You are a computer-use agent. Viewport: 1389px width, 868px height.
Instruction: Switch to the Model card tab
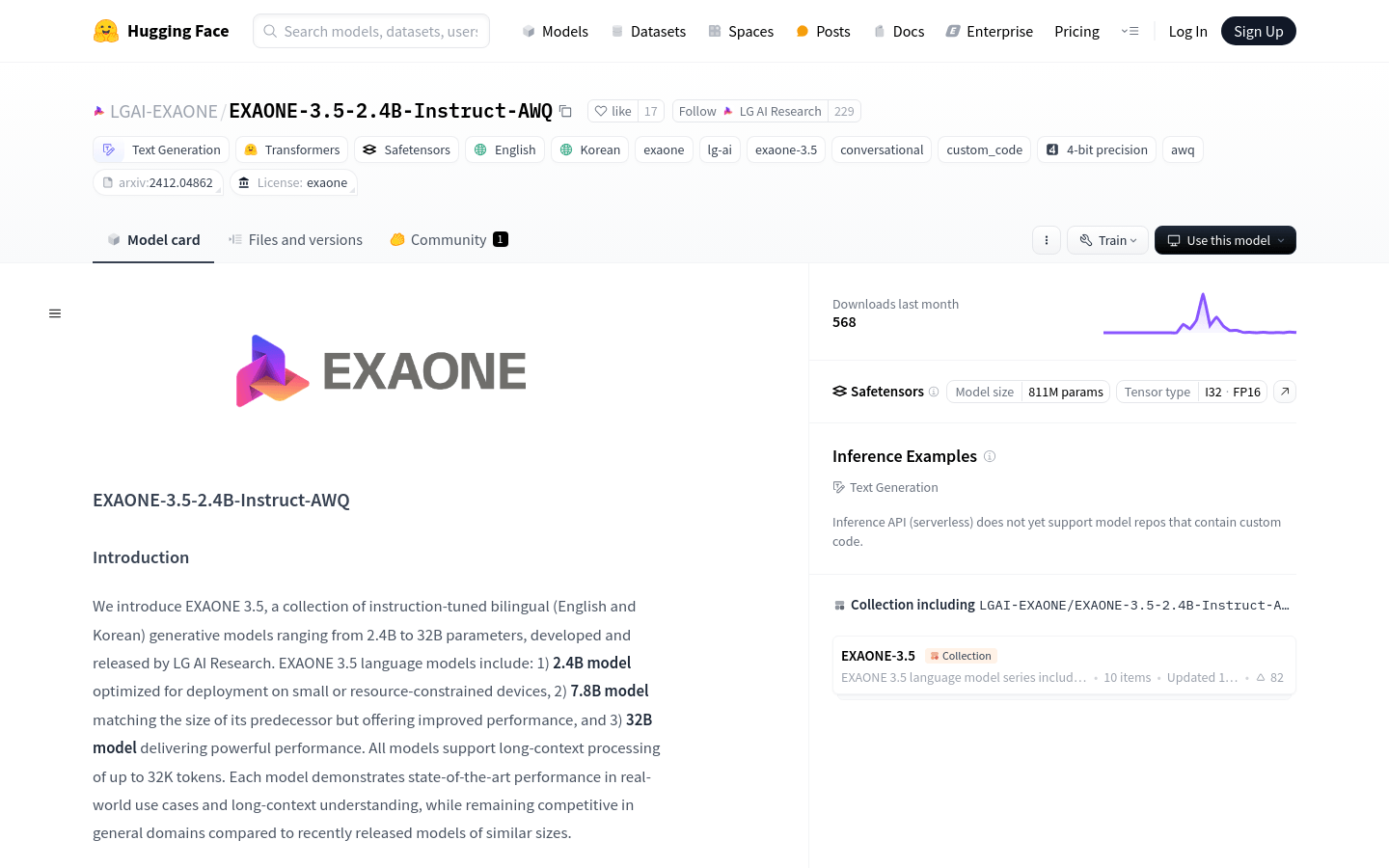pos(153,240)
